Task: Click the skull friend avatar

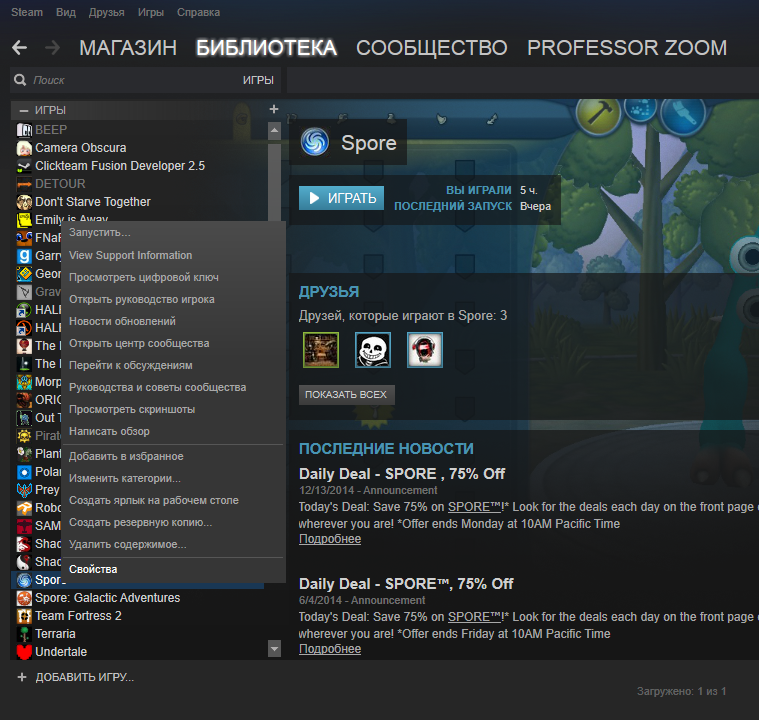Action: [373, 350]
